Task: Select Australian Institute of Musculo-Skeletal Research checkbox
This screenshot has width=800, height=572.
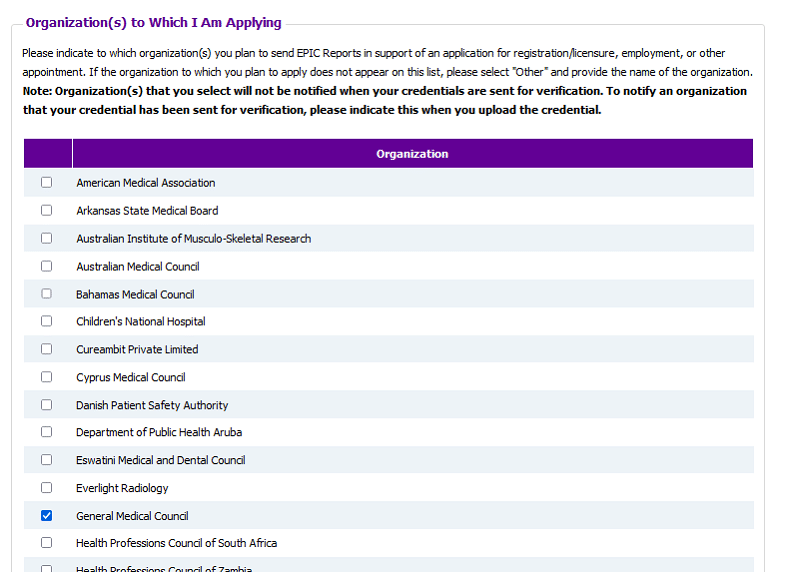Action: (46, 238)
